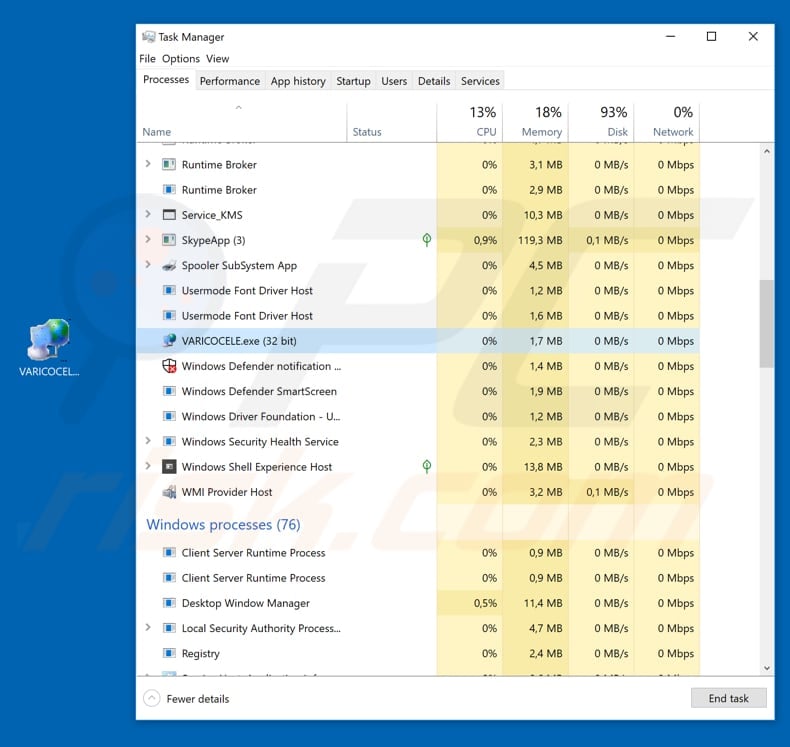This screenshot has height=747, width=790.
Task: Click the 119,3 MB memory value for SkypeApp
Action: (x=540, y=240)
